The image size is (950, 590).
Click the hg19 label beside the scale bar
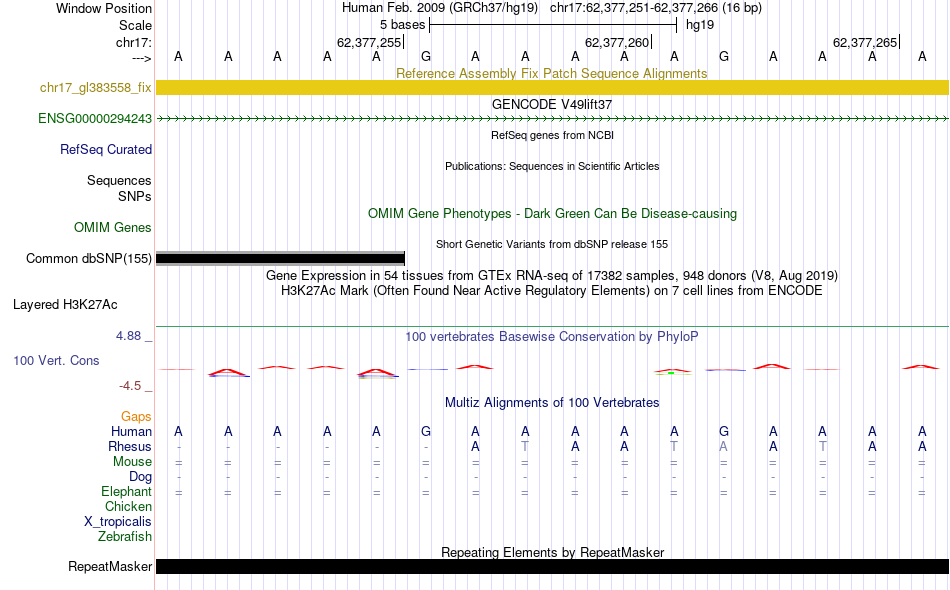(x=700, y=25)
